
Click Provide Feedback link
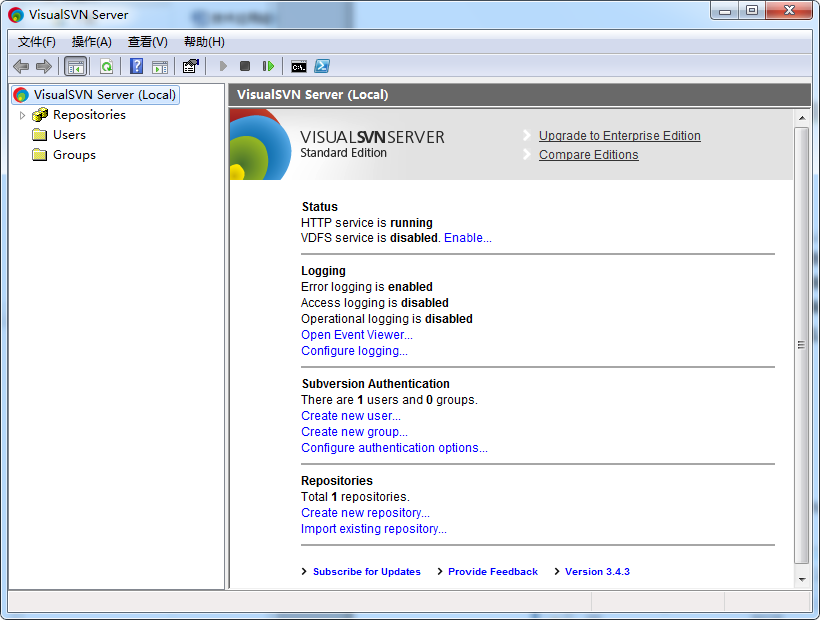click(x=493, y=571)
